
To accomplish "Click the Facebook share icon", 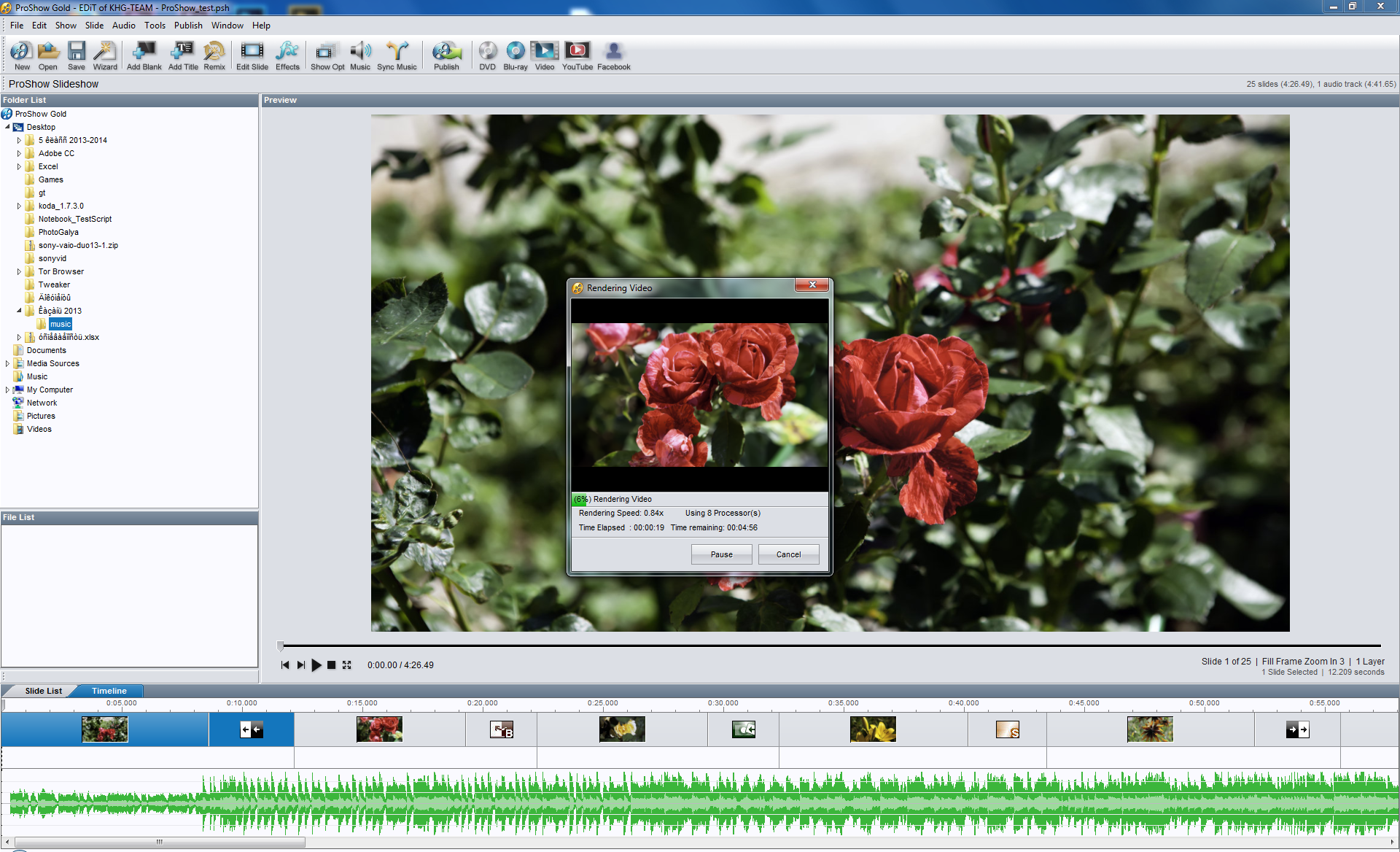I will [x=613, y=55].
